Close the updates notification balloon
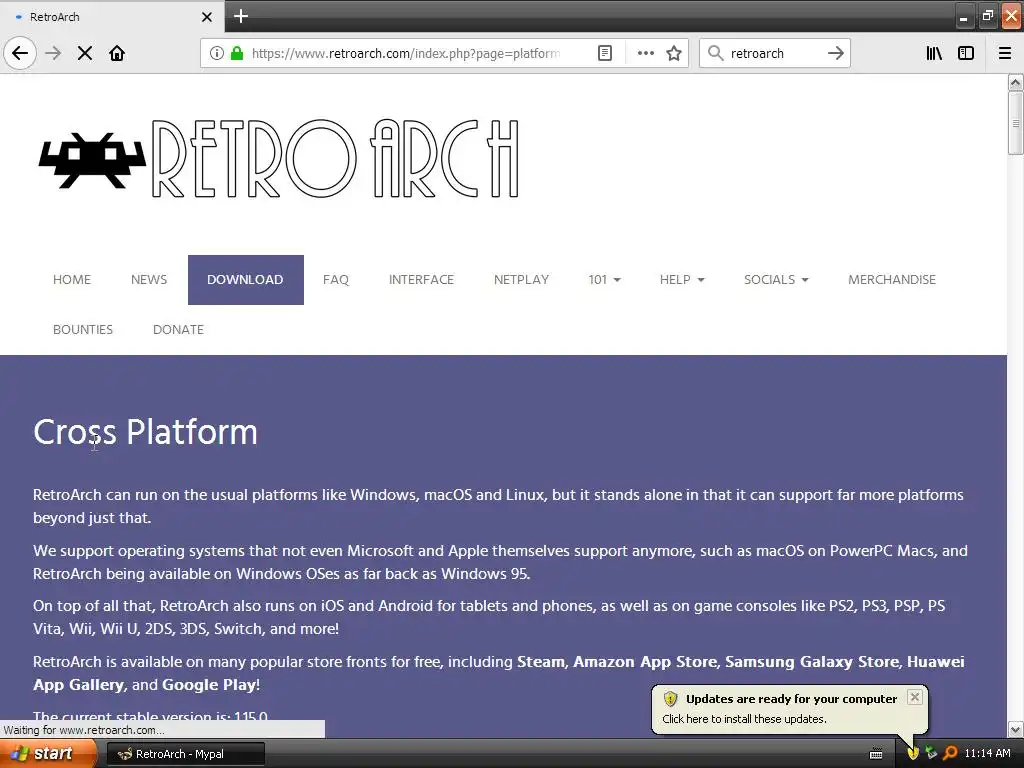Image resolution: width=1024 pixels, height=768 pixels. tap(915, 697)
